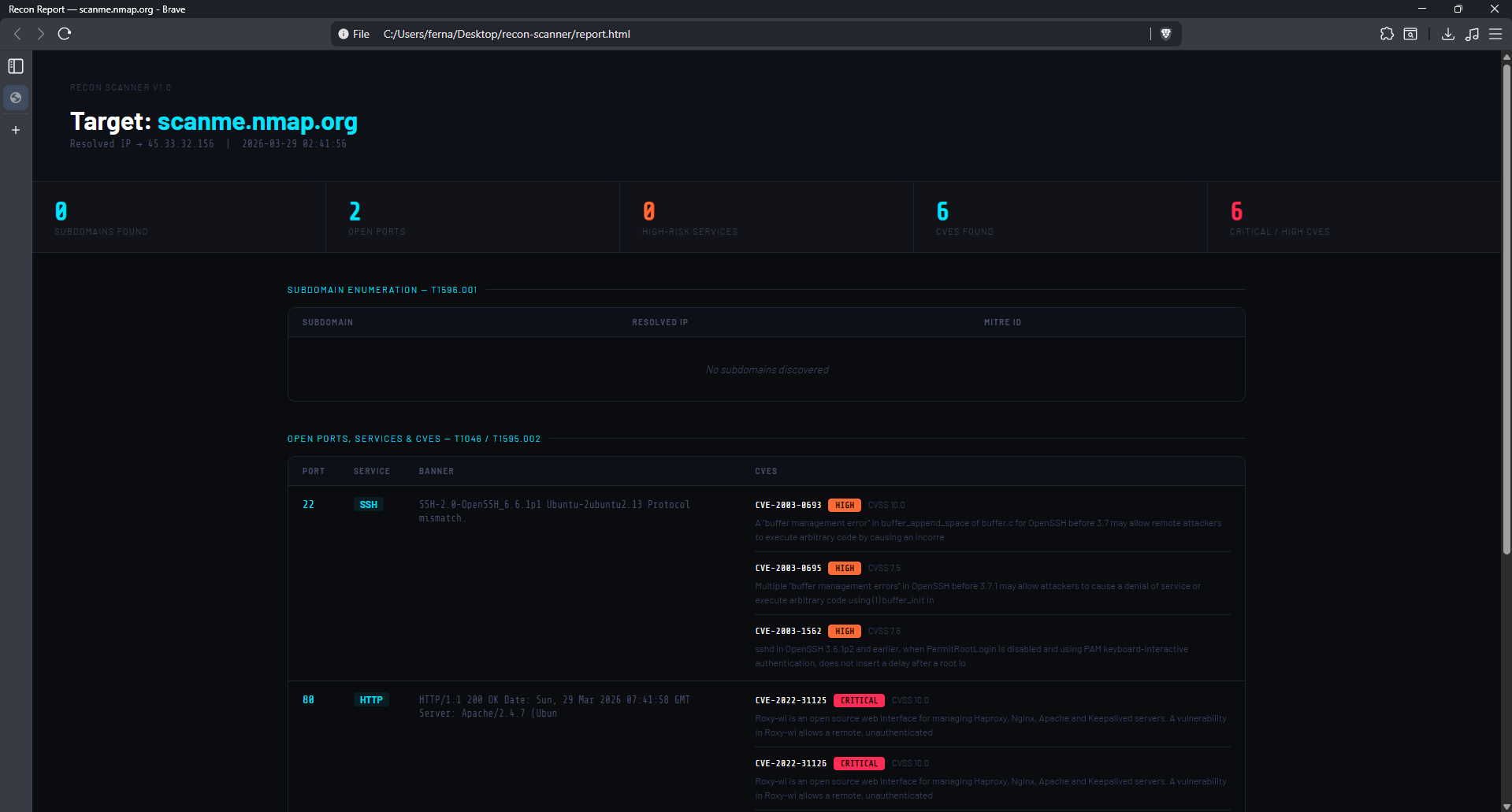This screenshot has width=1512, height=812.
Task: Open the Brave Shields lion icon
Action: (1166, 34)
